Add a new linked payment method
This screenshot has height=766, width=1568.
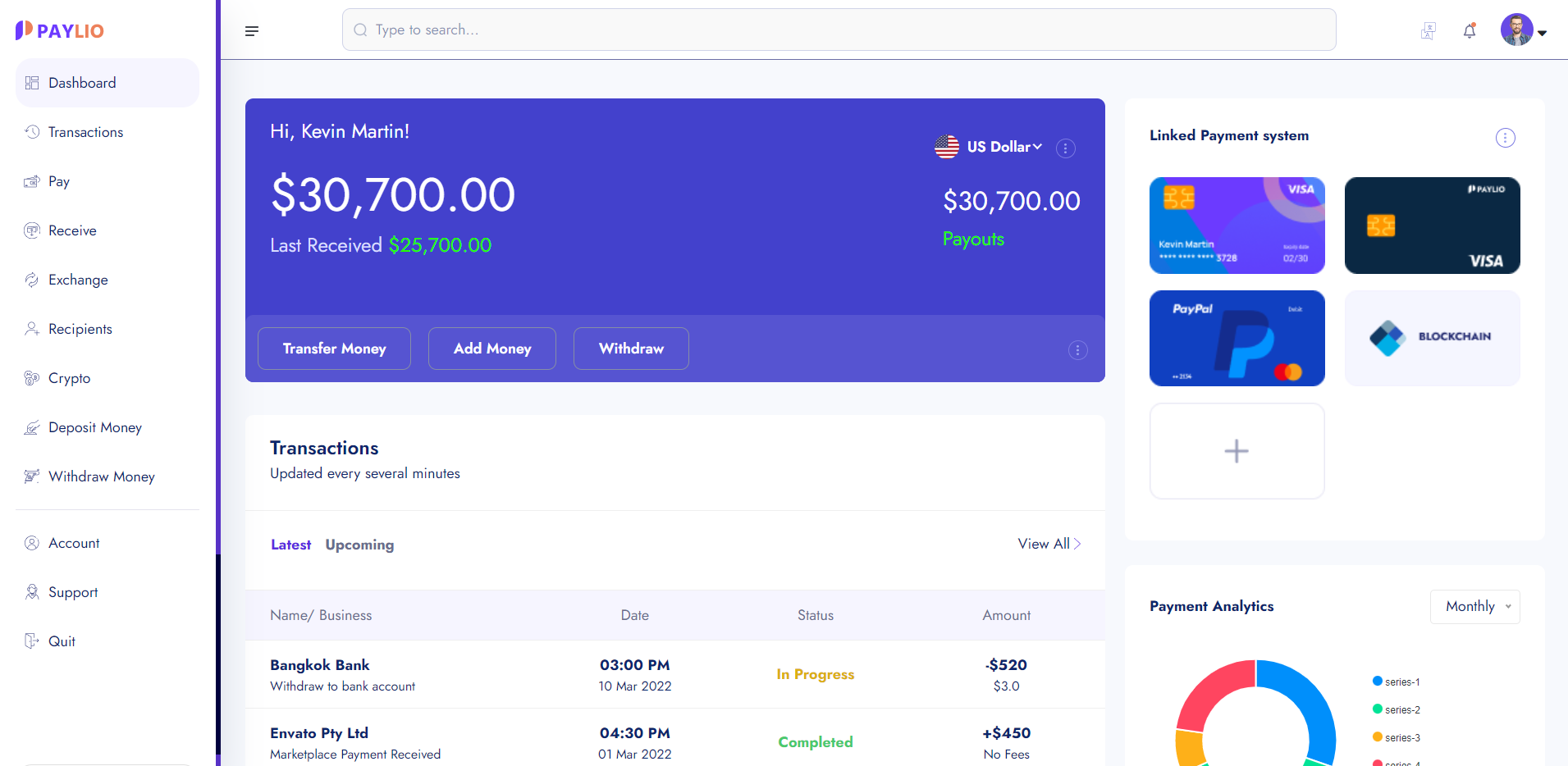click(1237, 451)
